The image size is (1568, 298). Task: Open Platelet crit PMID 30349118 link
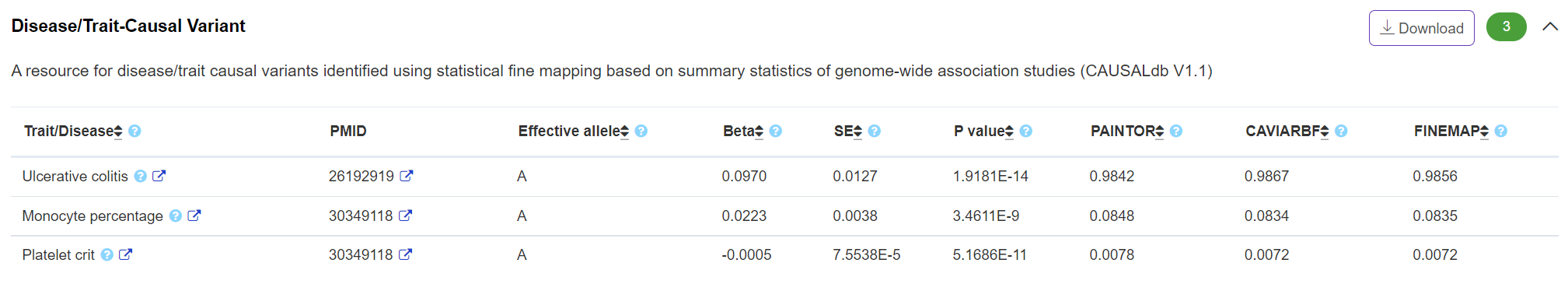click(x=405, y=254)
